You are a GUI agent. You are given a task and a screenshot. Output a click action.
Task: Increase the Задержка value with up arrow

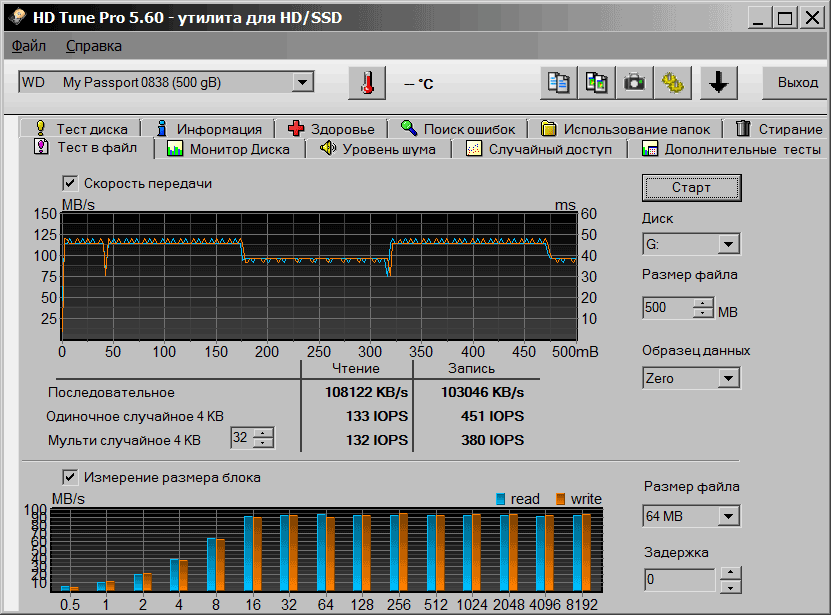[x=730, y=573]
